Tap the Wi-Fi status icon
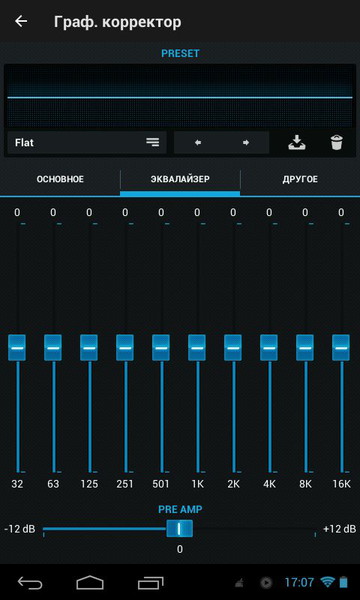360x600 pixels. pyautogui.click(x=327, y=583)
